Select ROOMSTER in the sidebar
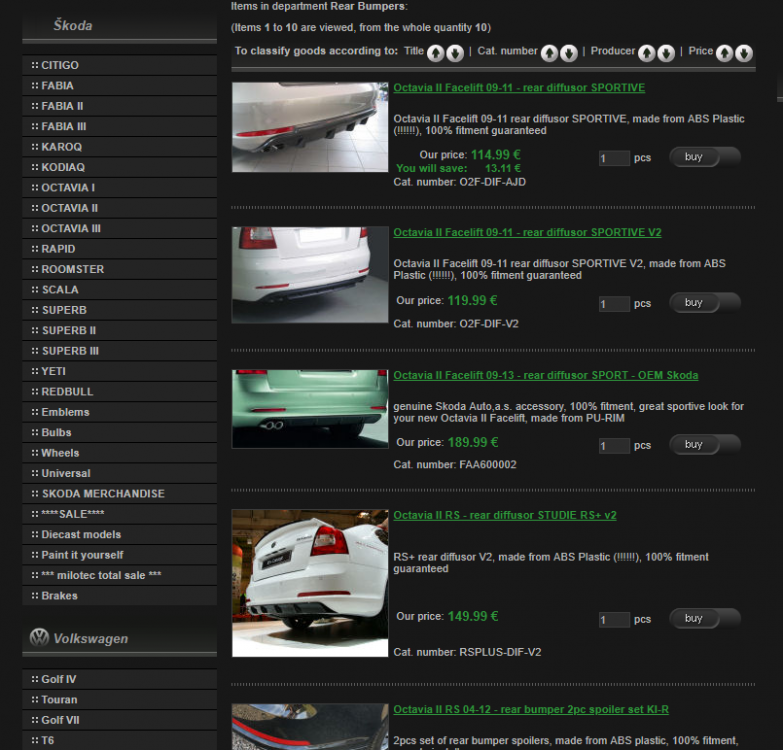This screenshot has width=783, height=750. click(119, 270)
